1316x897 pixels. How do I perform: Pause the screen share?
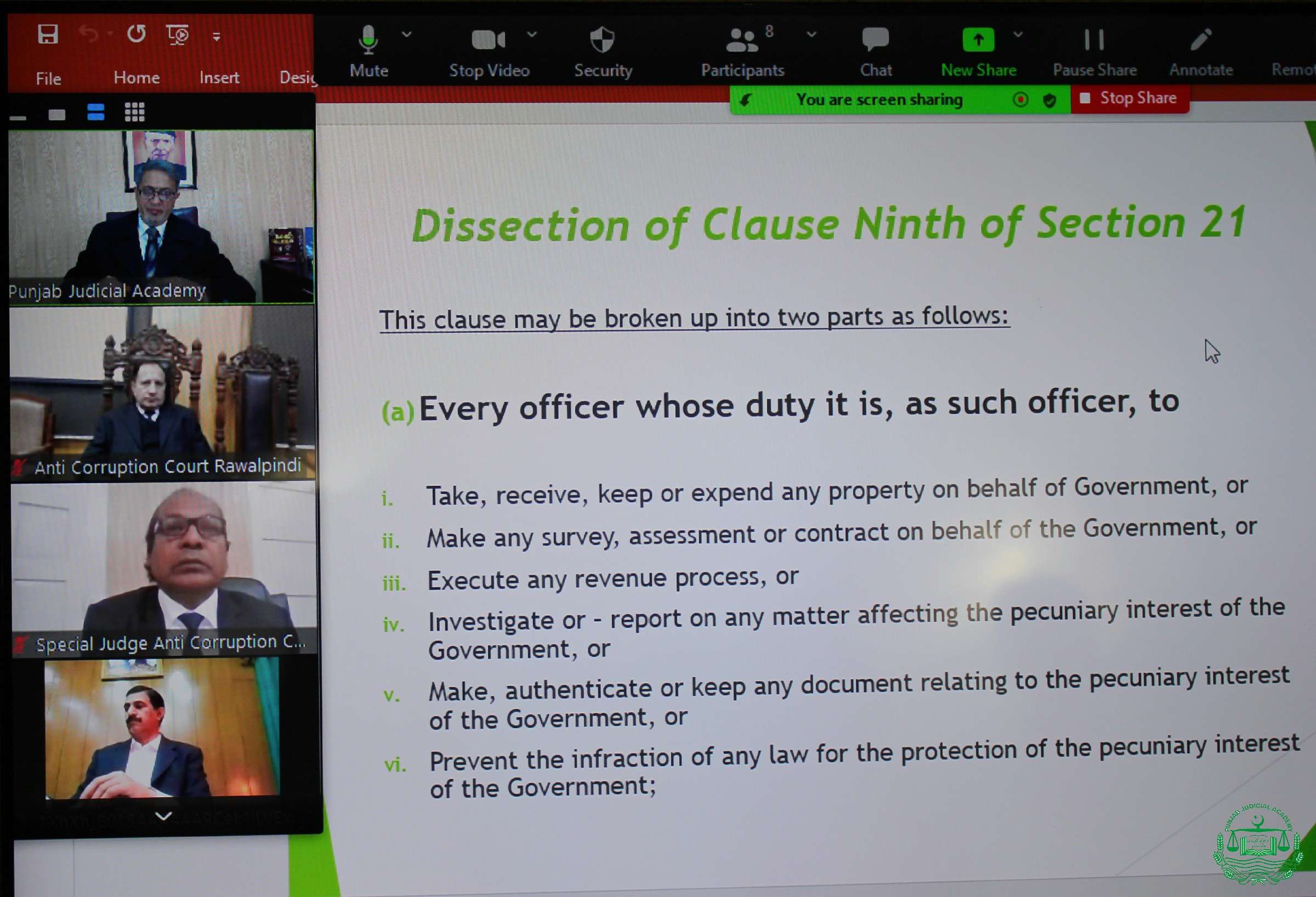[1094, 40]
